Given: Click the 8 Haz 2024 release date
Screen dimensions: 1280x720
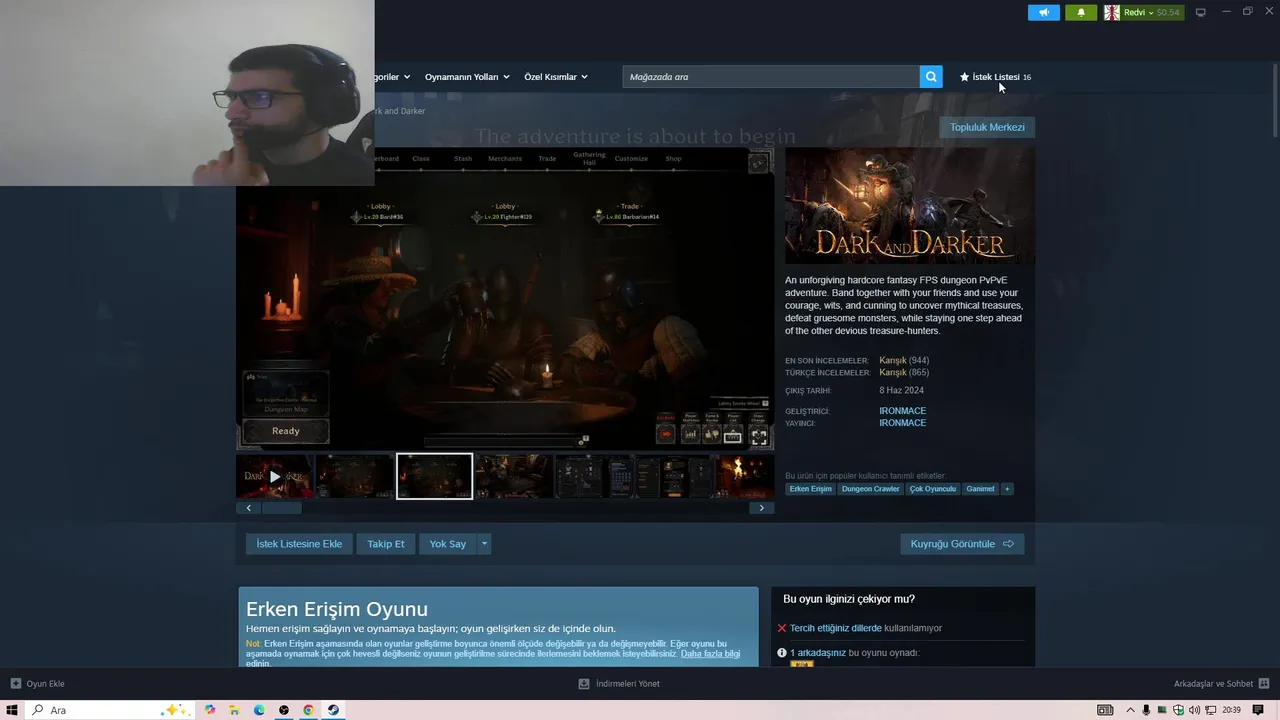Looking at the screenshot, I should pyautogui.click(x=901, y=391).
